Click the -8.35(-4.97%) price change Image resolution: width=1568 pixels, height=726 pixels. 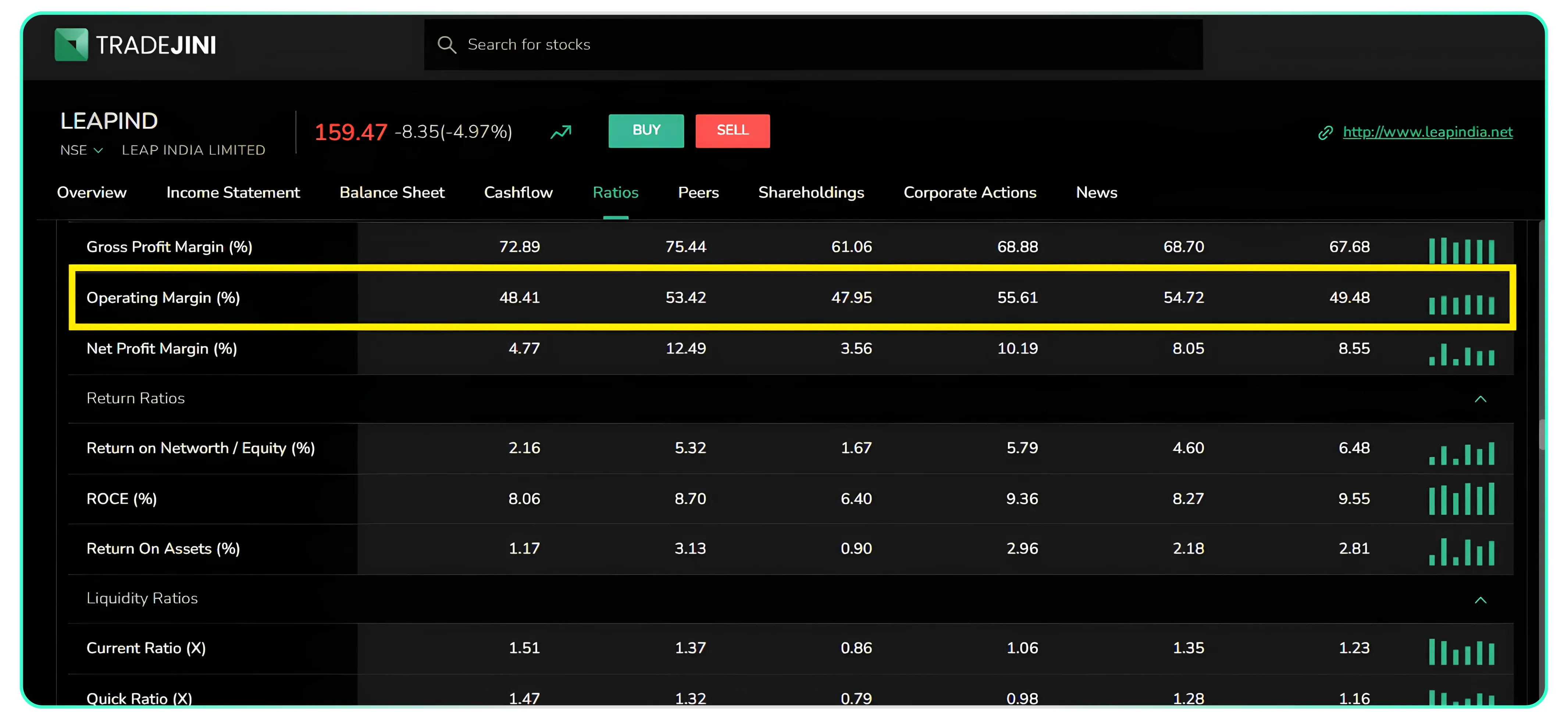point(453,132)
